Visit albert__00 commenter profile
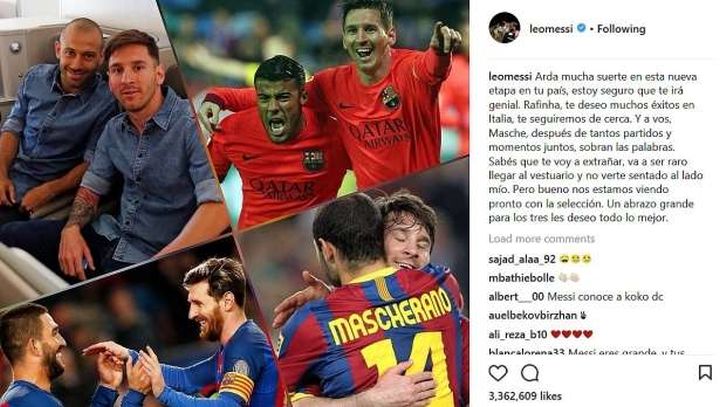Image resolution: width=720 pixels, height=407 pixels. pos(516,297)
